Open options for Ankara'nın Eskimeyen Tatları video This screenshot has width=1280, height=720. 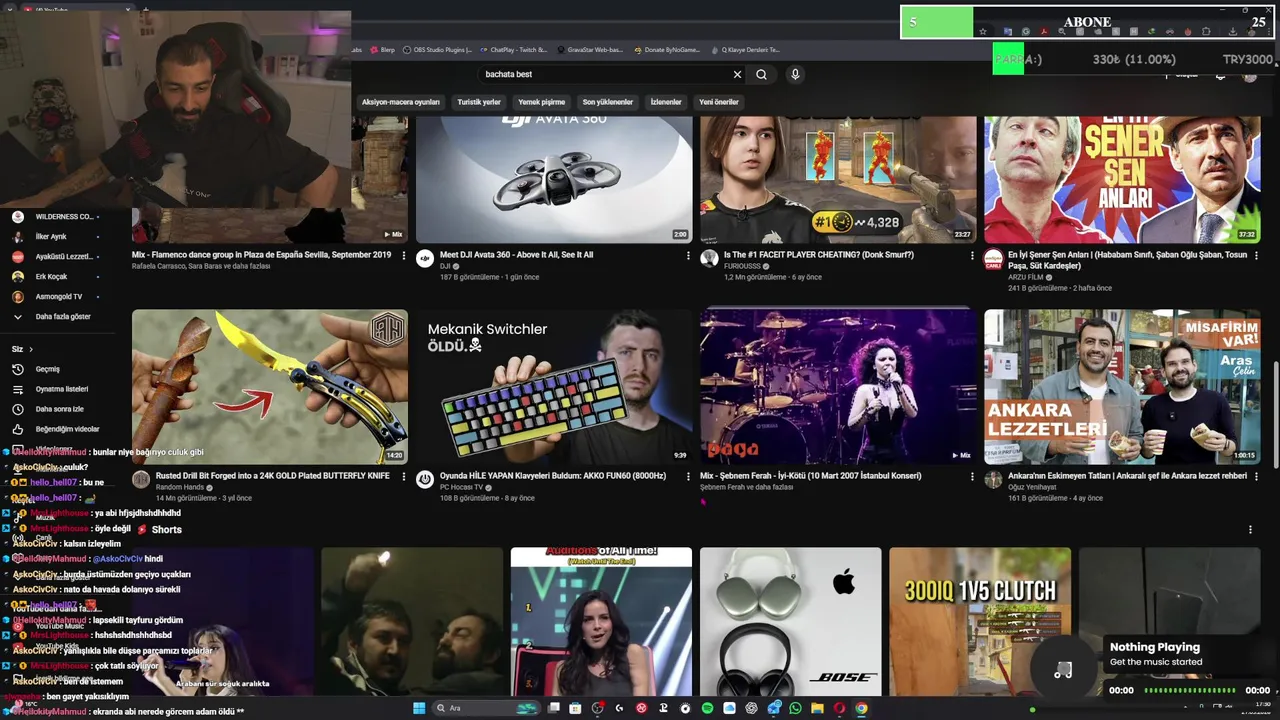(x=1256, y=476)
